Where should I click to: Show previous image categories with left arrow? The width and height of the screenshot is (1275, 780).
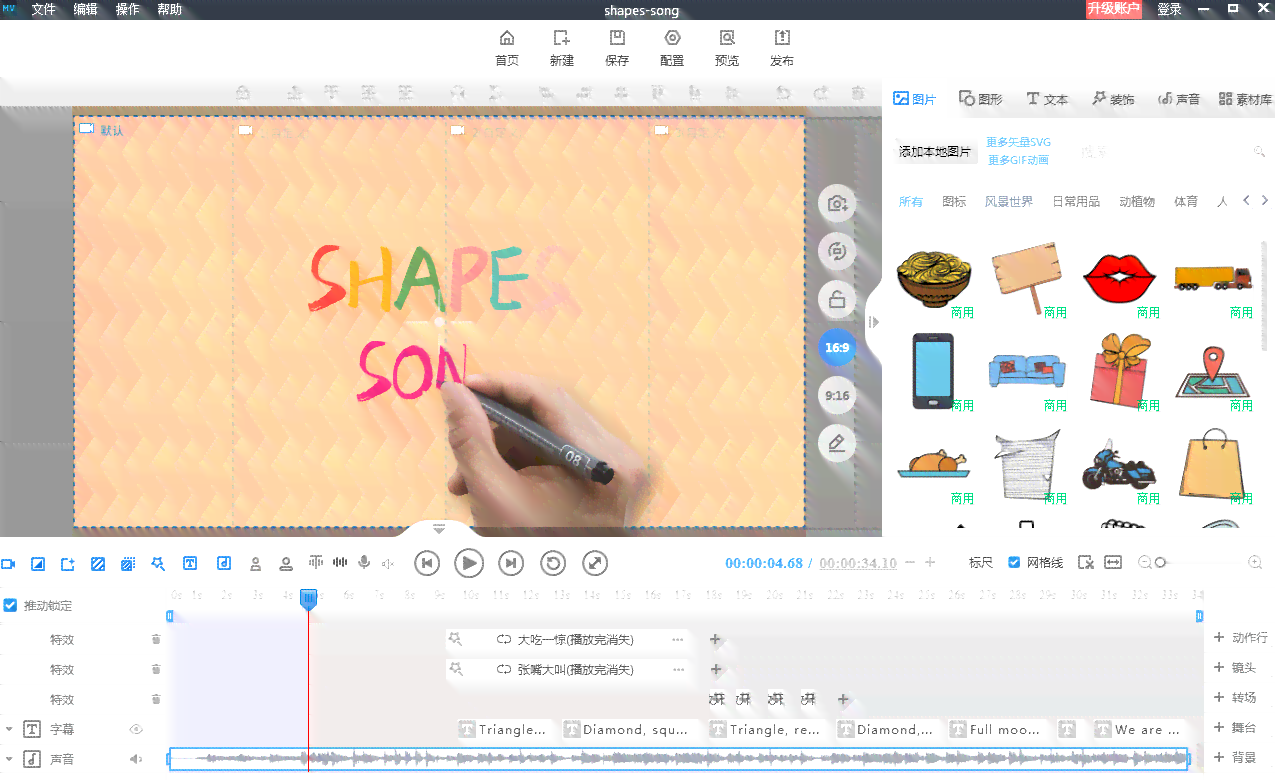(1246, 201)
